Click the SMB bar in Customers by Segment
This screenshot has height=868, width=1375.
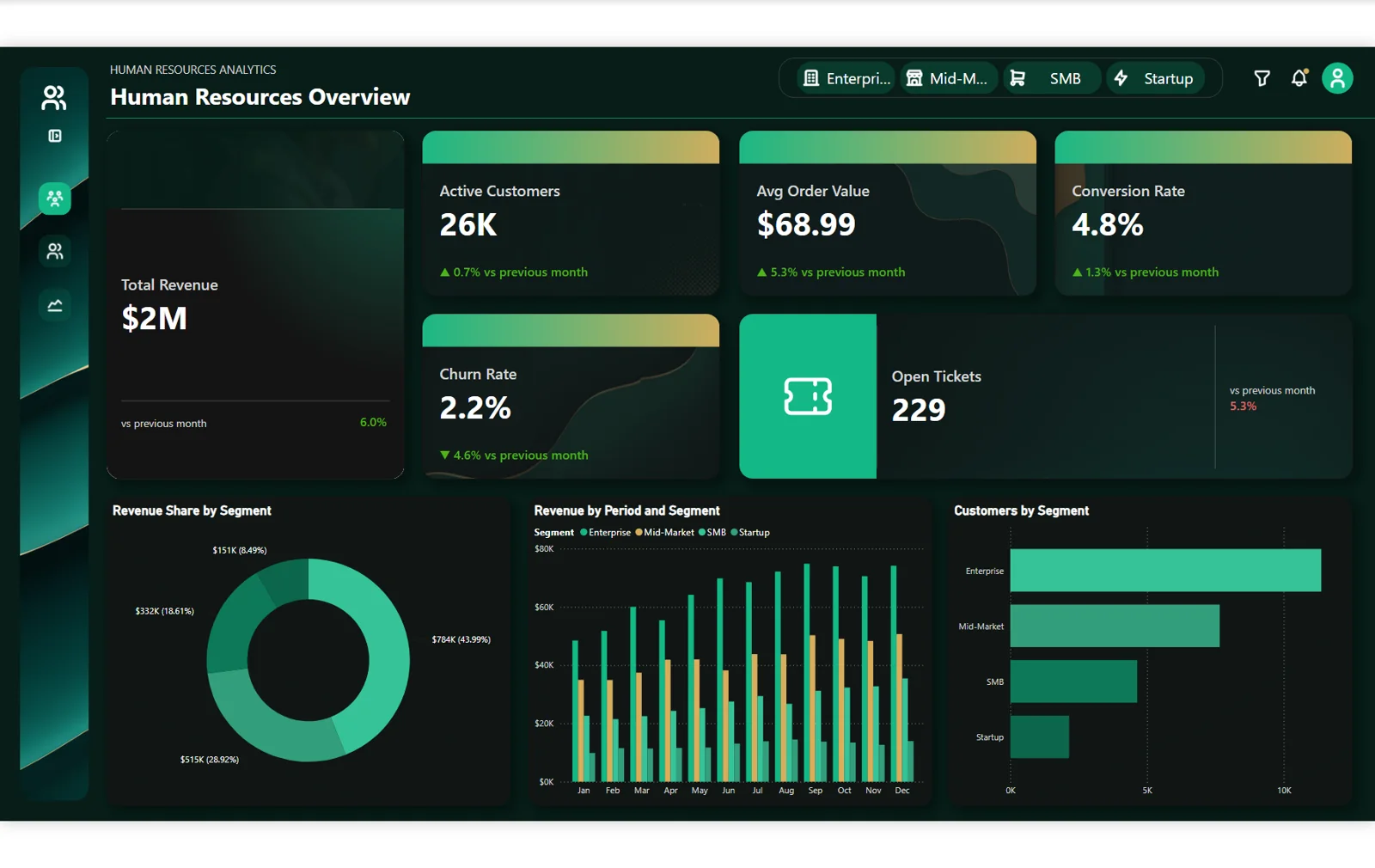click(x=1073, y=682)
